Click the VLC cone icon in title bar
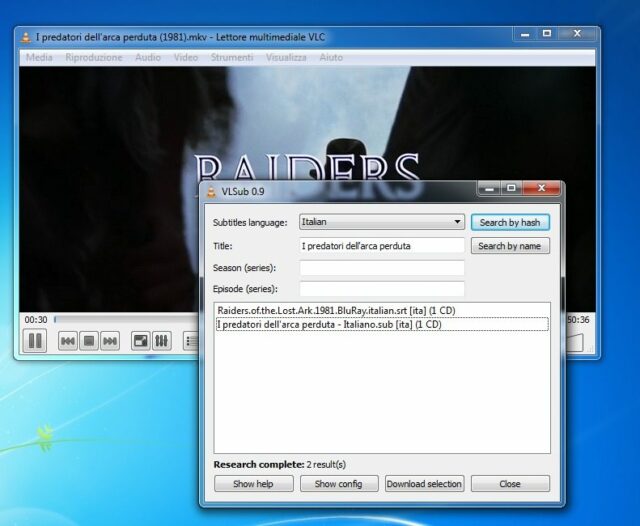640x526 pixels. click(25, 37)
